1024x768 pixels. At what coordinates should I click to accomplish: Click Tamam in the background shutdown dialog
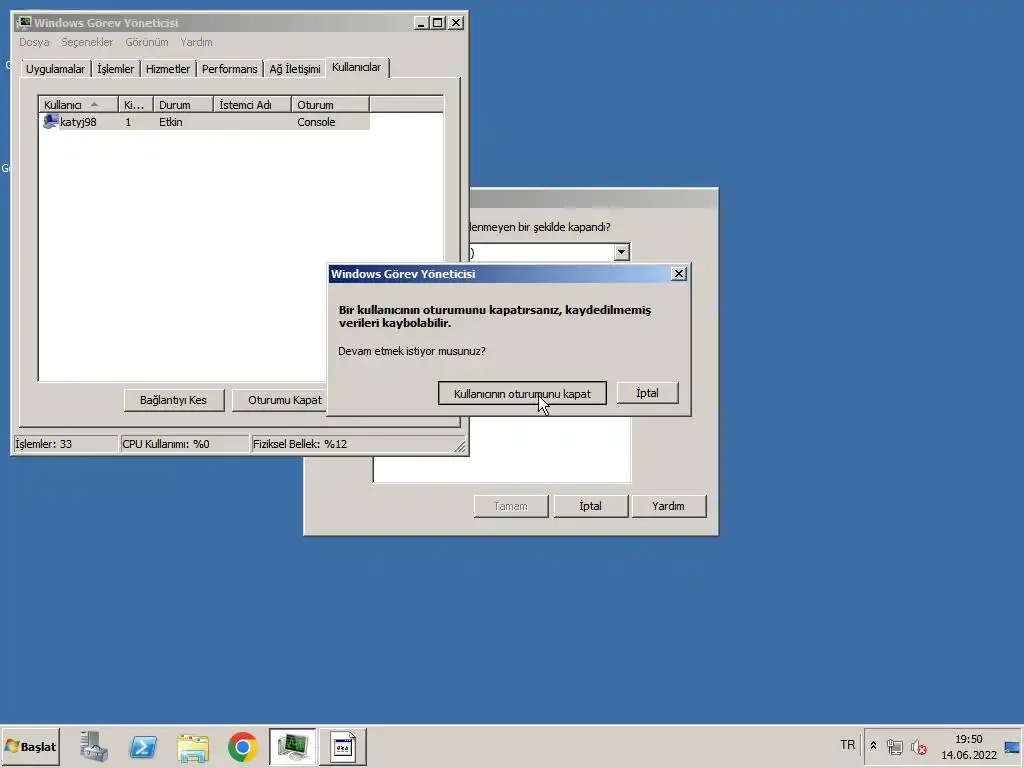511,506
